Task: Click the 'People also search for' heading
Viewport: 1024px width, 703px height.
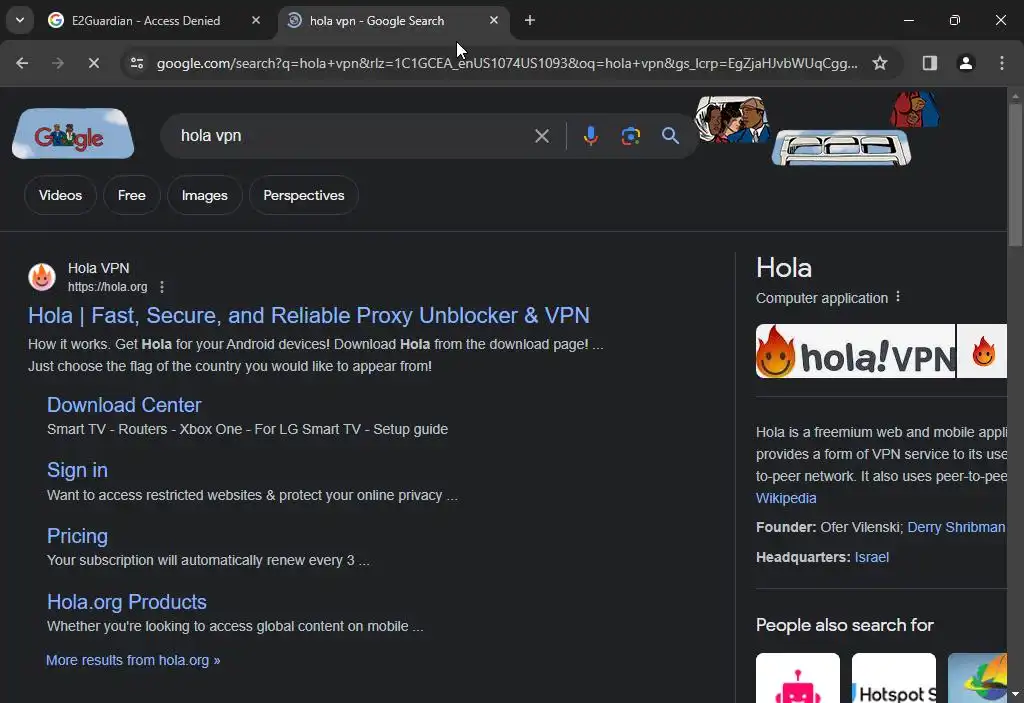Action: [844, 625]
